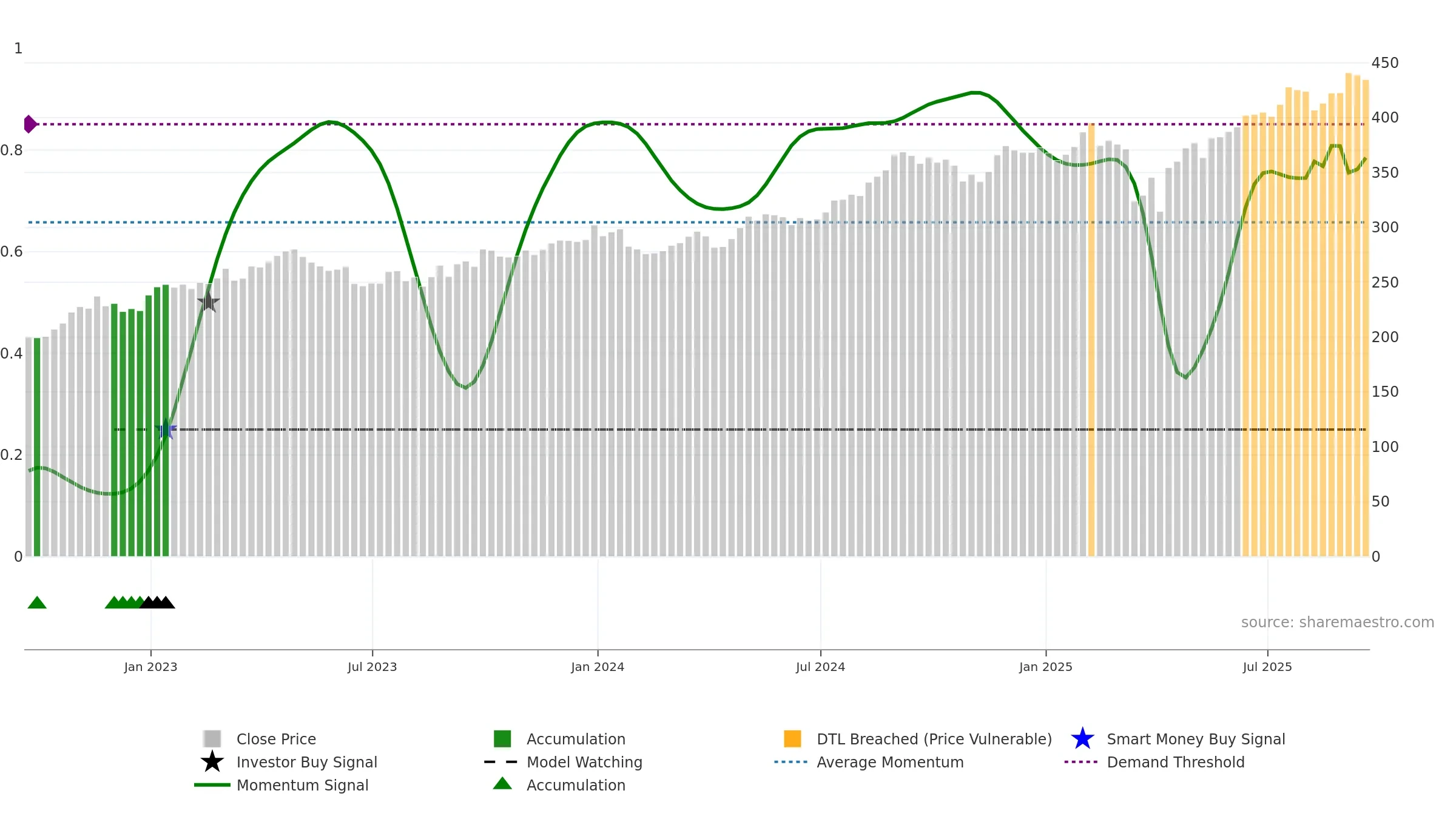Click the orange DTL Breached legend swatch

coord(792,739)
